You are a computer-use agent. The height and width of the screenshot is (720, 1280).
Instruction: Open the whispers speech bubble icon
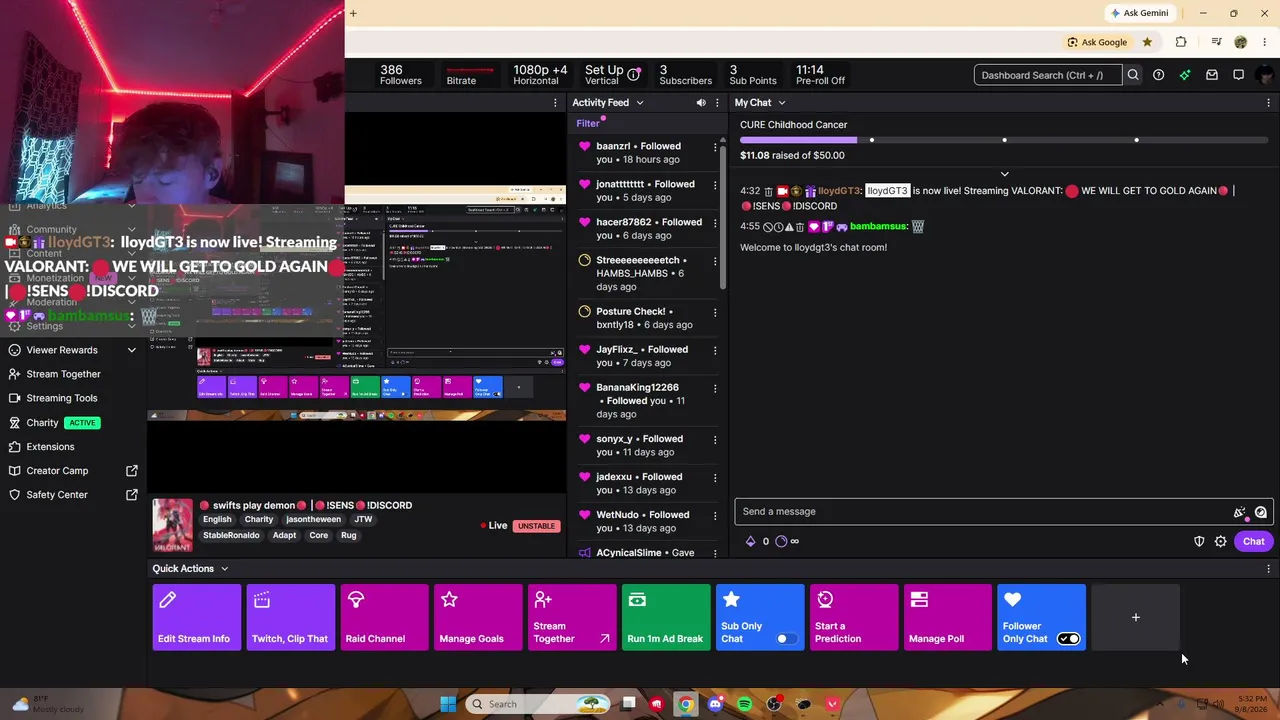[x=1238, y=75]
